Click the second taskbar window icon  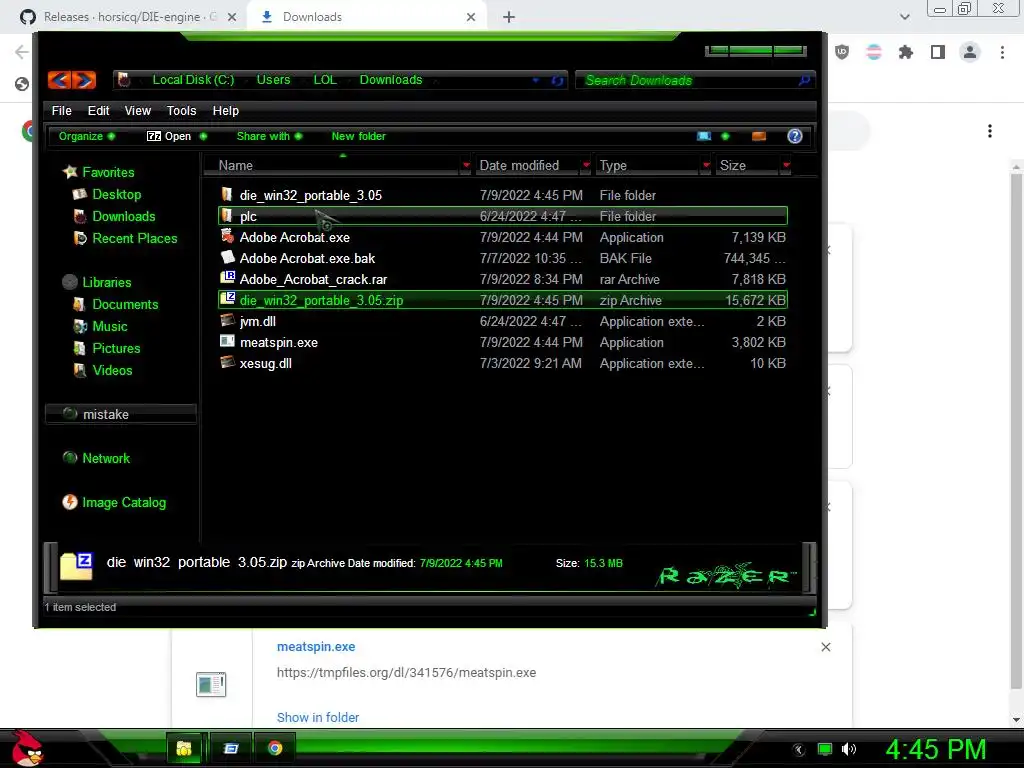pos(231,748)
